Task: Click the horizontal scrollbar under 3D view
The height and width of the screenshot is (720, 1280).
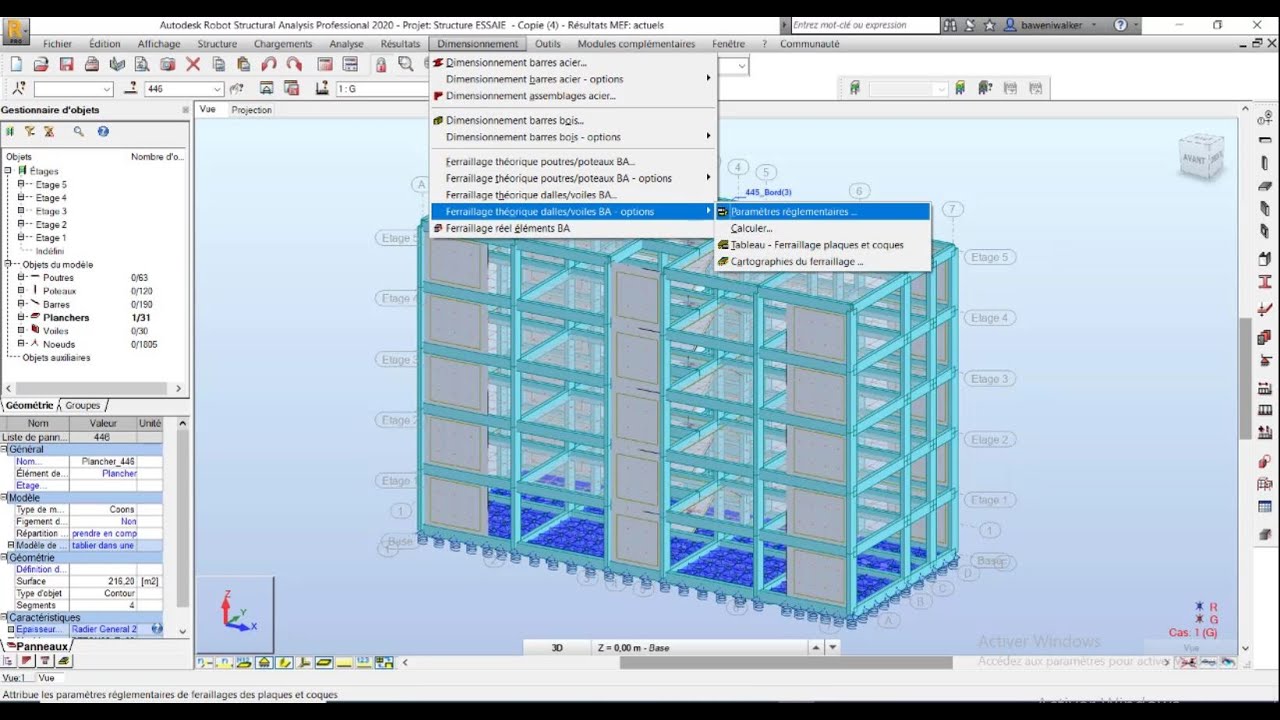Action: coord(786,662)
